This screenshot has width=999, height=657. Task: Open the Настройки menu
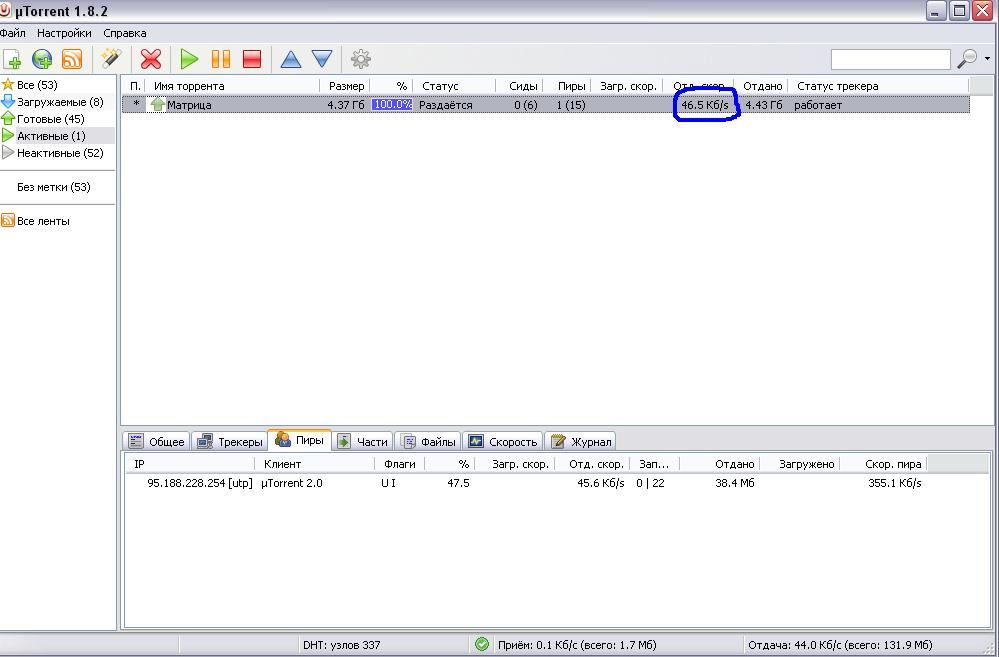(x=64, y=33)
